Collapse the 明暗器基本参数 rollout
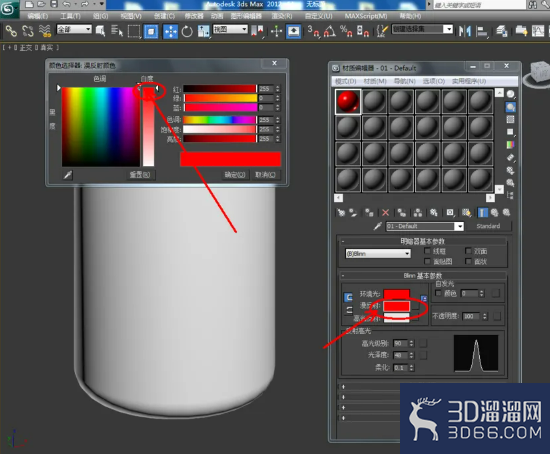 423,241
